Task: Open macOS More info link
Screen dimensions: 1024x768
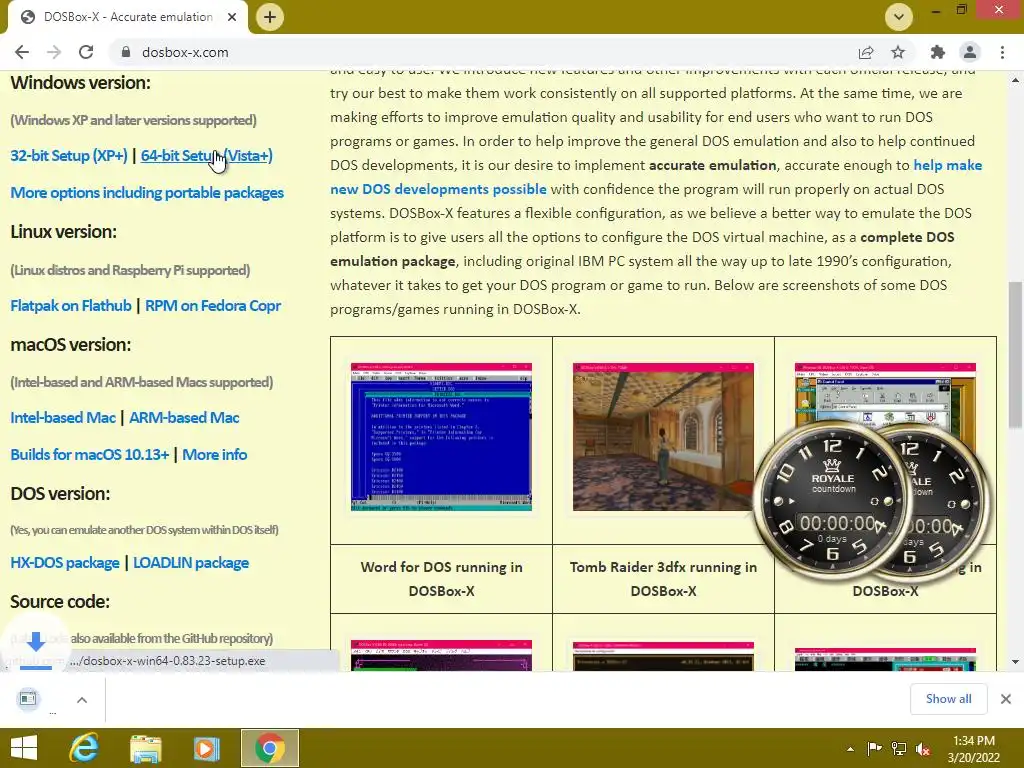Action: 214,455
